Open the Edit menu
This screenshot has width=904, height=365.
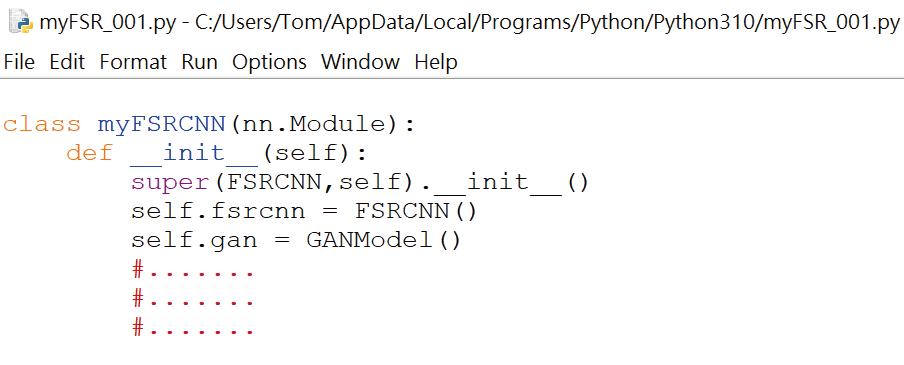pyautogui.click(x=67, y=62)
